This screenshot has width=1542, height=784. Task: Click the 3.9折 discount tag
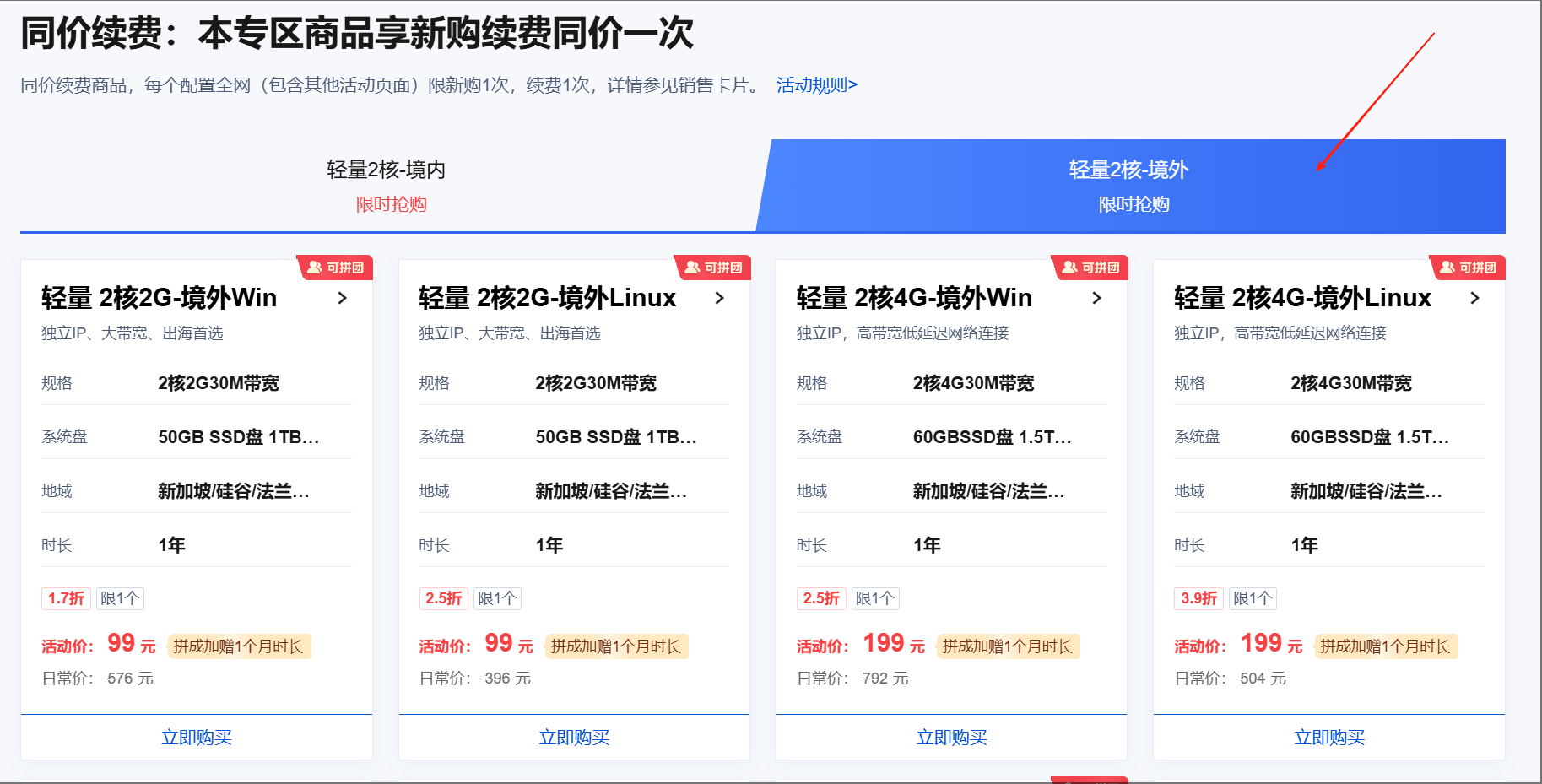[1198, 598]
